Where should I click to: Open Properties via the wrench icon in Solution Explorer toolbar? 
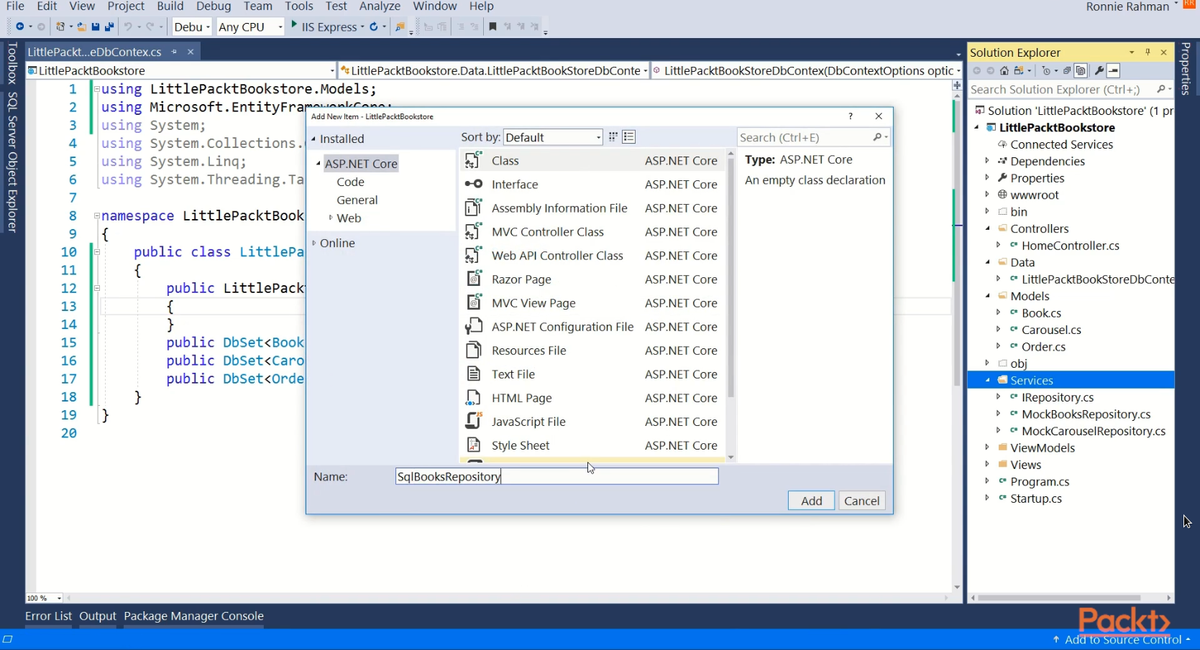click(x=1099, y=71)
